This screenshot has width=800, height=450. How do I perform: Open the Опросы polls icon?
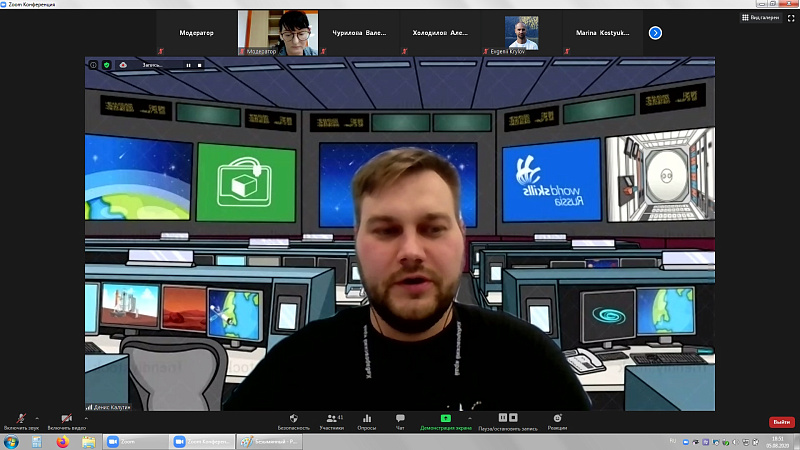click(366, 421)
